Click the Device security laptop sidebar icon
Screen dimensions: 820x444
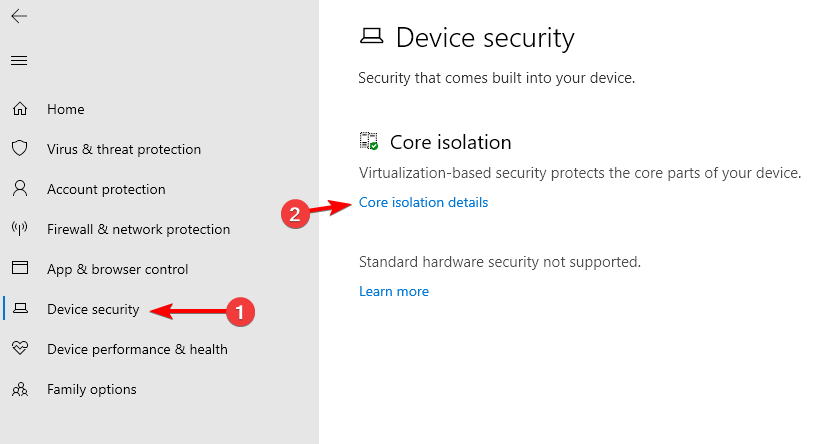click(20, 308)
